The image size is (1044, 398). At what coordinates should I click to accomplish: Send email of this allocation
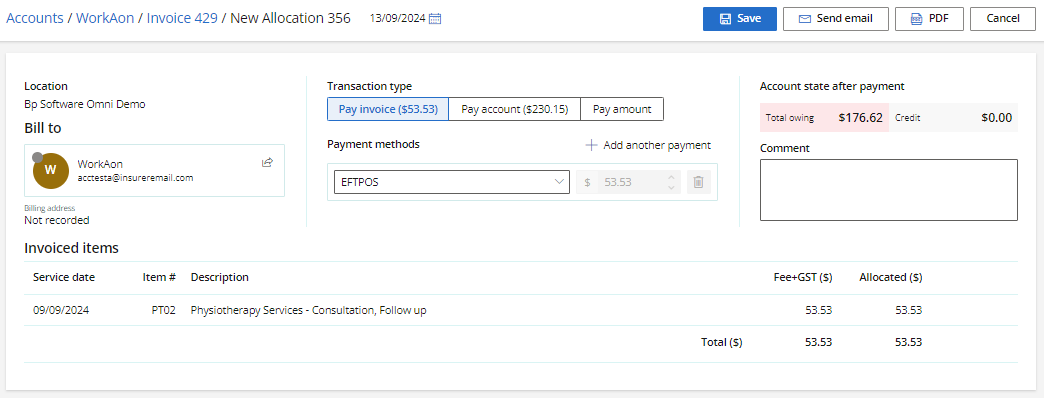point(836,19)
